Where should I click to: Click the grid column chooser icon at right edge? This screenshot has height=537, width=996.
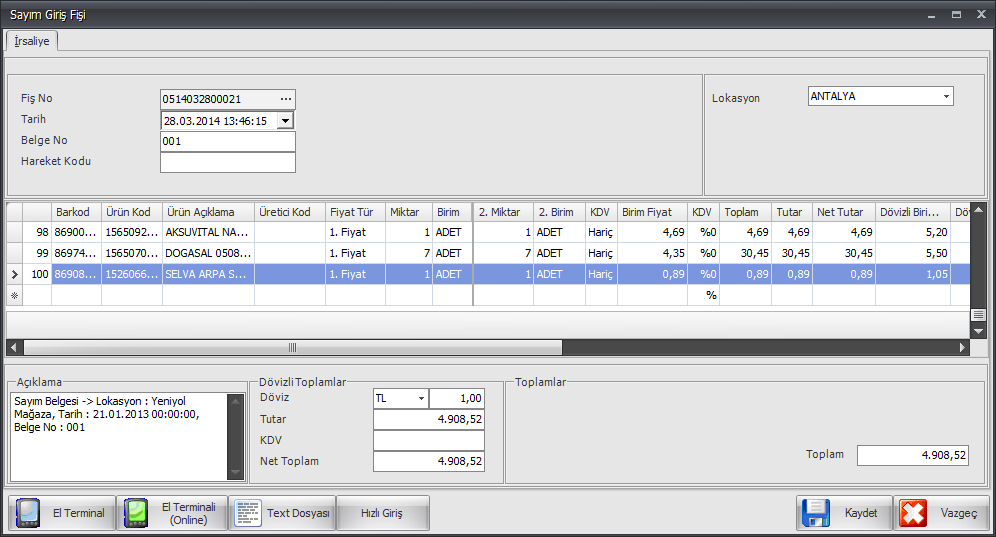pyautogui.click(x=978, y=314)
